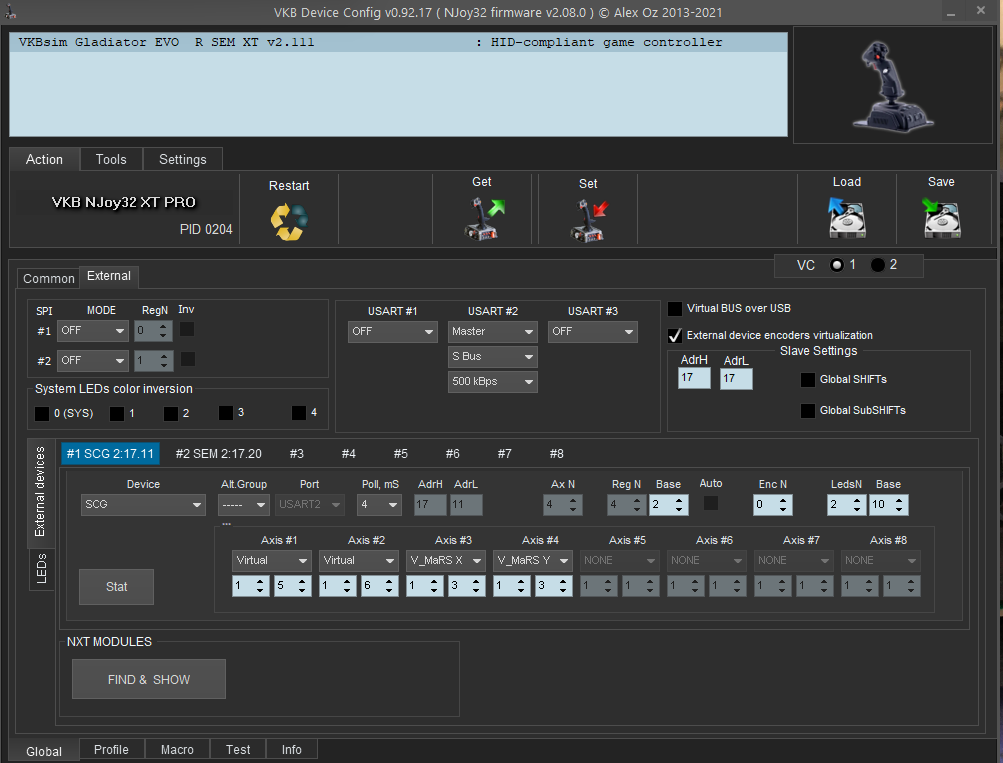Switch to the Test bottom tab

click(238, 750)
